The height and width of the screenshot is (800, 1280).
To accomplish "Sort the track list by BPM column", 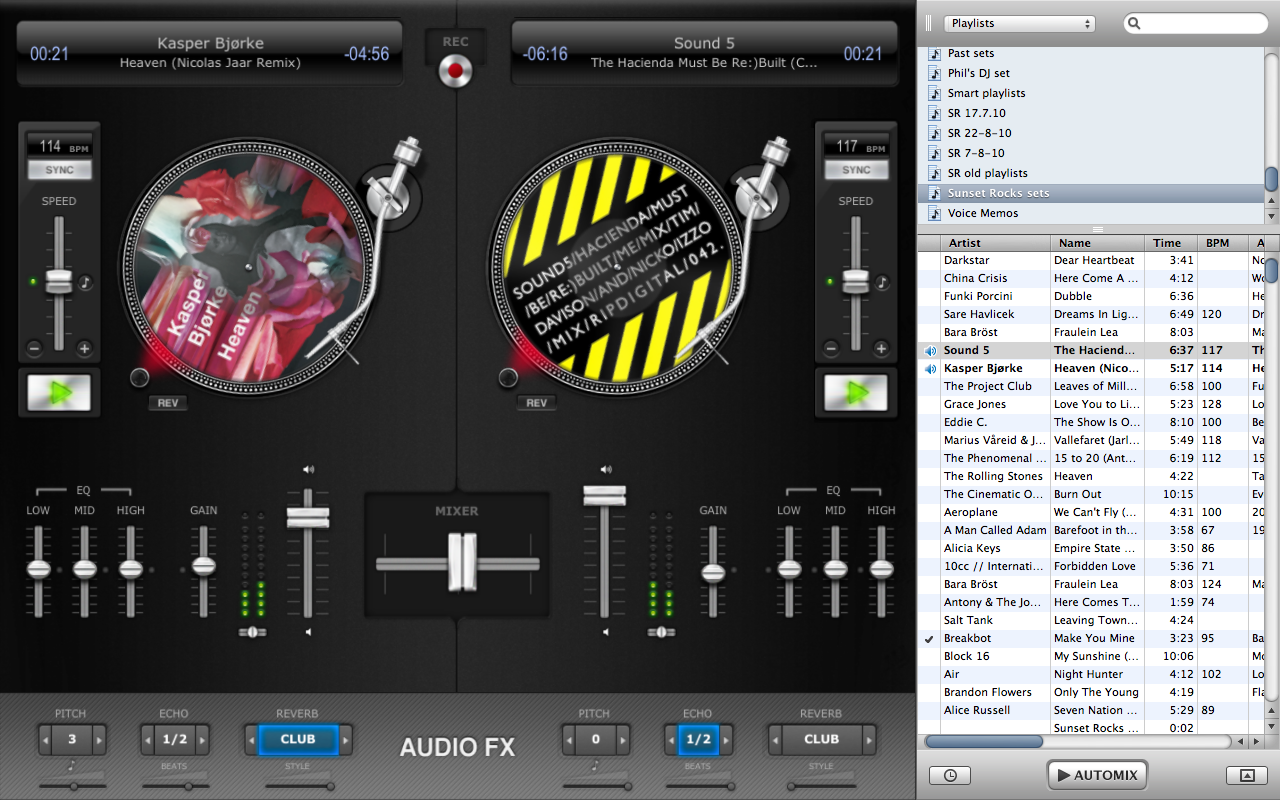I will coord(1217,243).
